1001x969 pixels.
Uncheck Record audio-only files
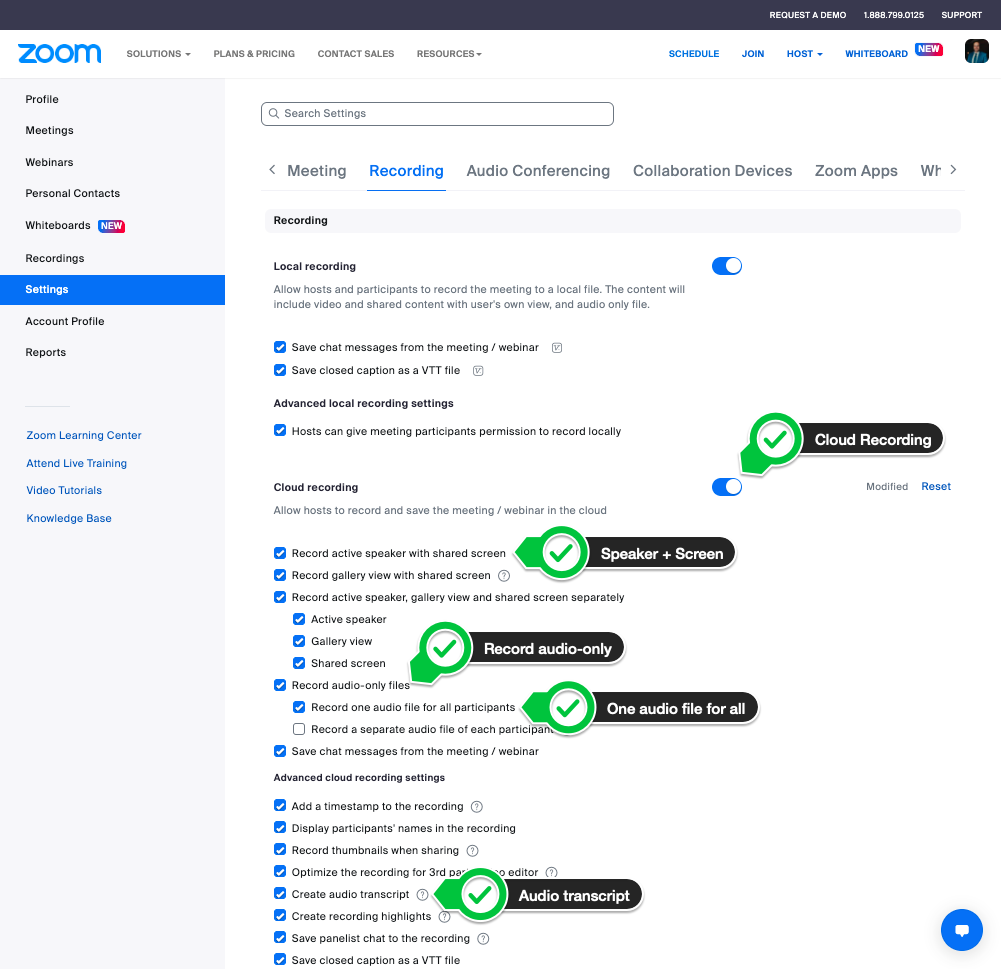coord(280,686)
